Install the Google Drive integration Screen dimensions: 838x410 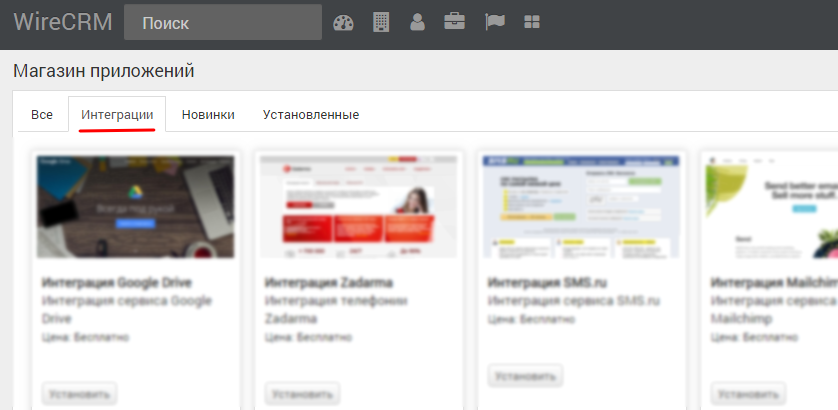(x=80, y=394)
